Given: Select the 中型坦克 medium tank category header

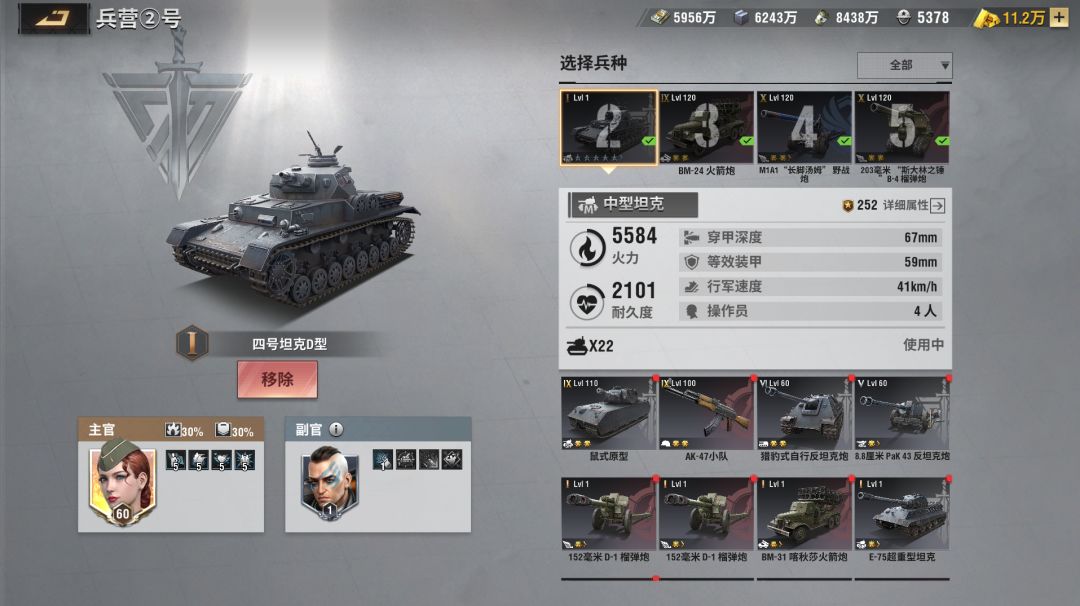Looking at the screenshot, I should 633,205.
